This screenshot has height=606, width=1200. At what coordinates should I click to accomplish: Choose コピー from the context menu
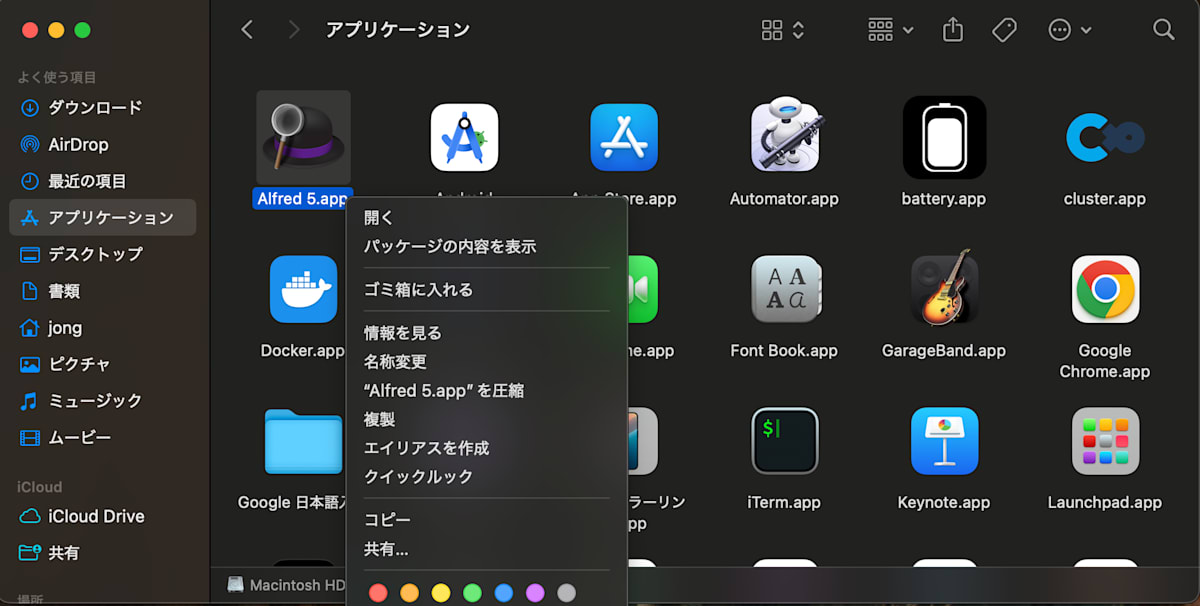486,520
